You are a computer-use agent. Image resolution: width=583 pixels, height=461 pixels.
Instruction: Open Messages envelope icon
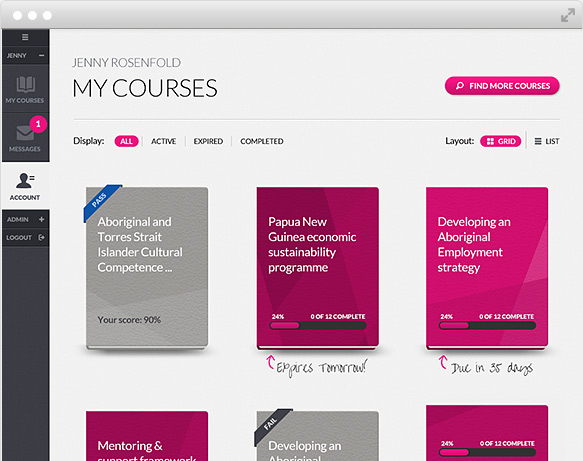coord(25,133)
